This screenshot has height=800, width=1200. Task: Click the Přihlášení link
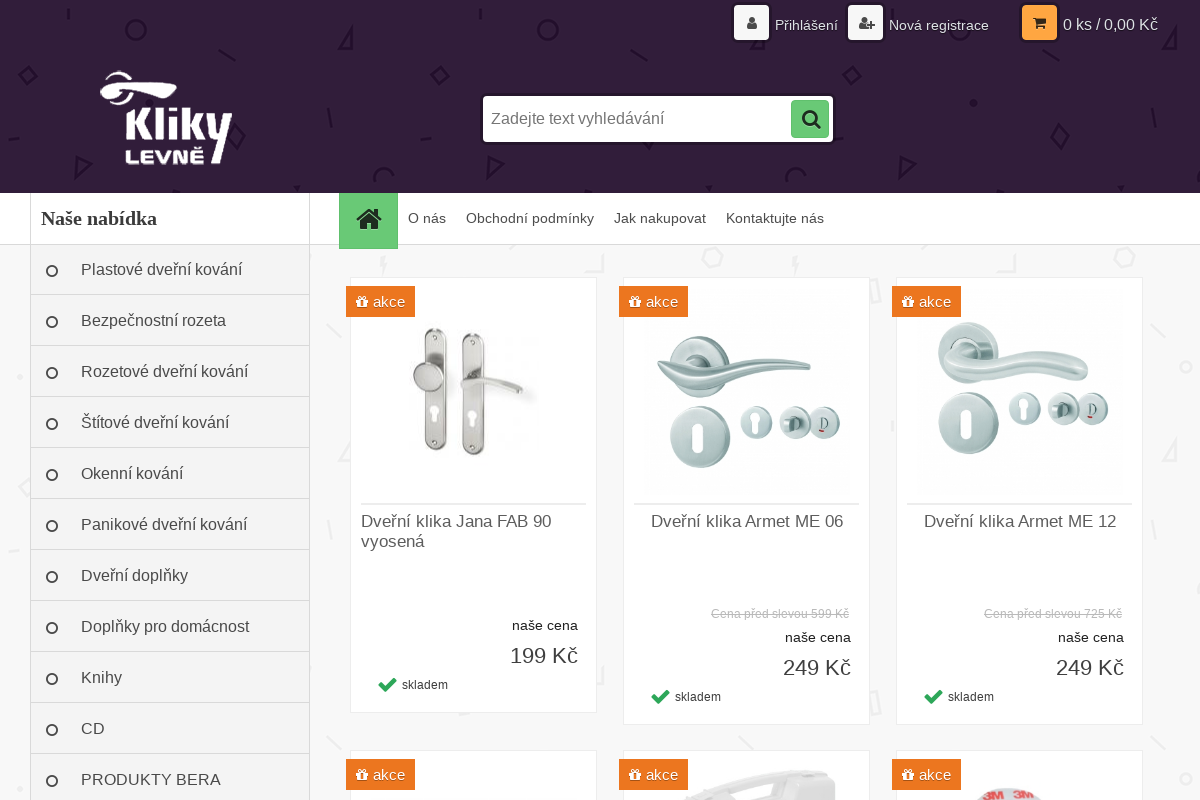(x=806, y=25)
